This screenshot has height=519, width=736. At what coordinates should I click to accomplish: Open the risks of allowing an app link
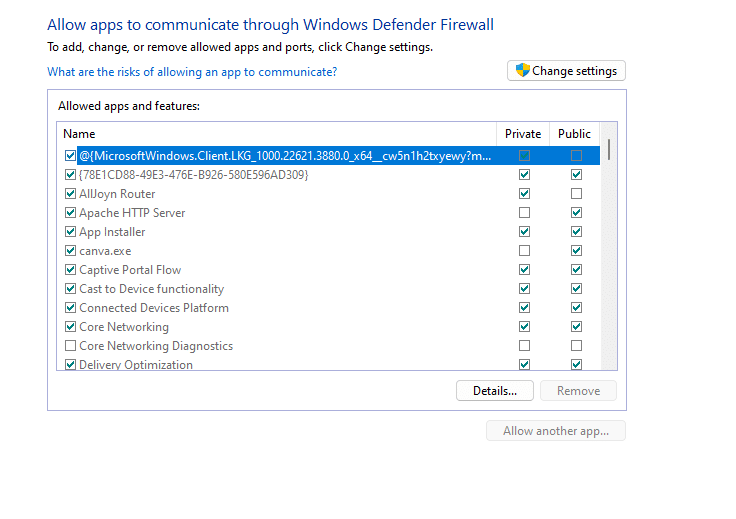192,72
